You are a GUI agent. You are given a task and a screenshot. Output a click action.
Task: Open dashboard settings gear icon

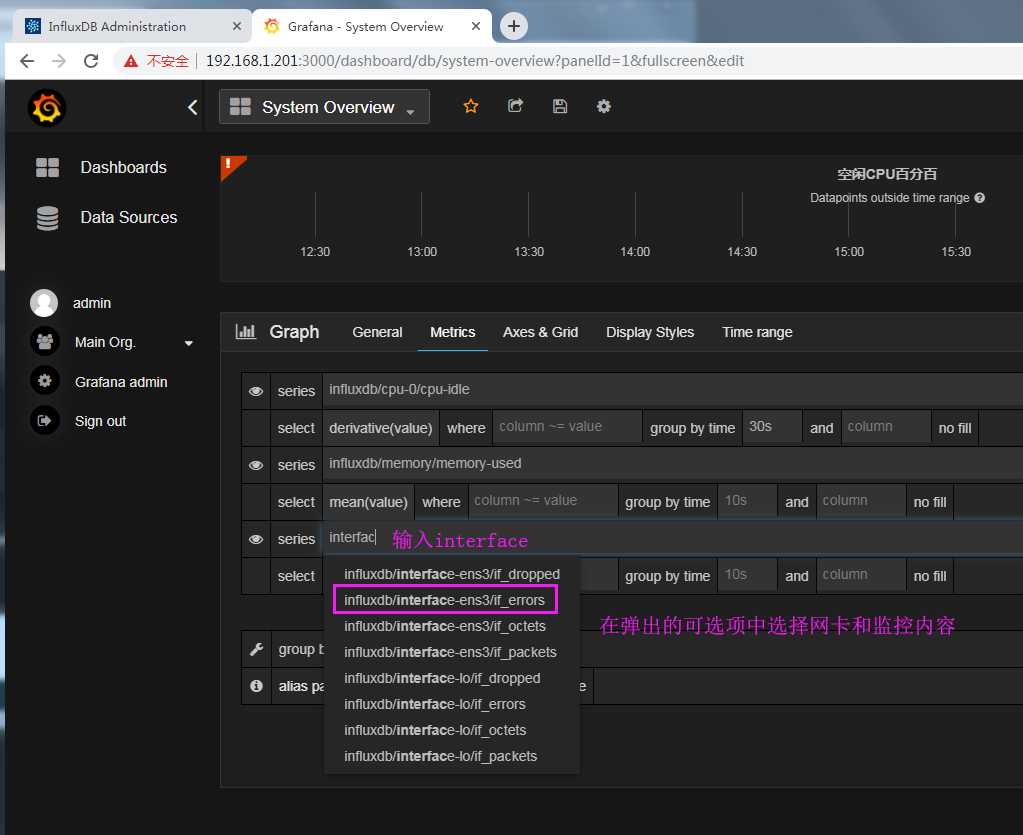click(x=604, y=106)
